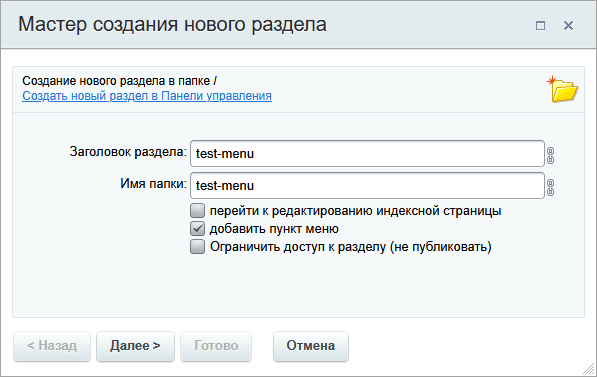The width and height of the screenshot is (597, 377).
Task: Enable перейти к редактированию индексной страницы checkbox
Action: [x=197, y=210]
